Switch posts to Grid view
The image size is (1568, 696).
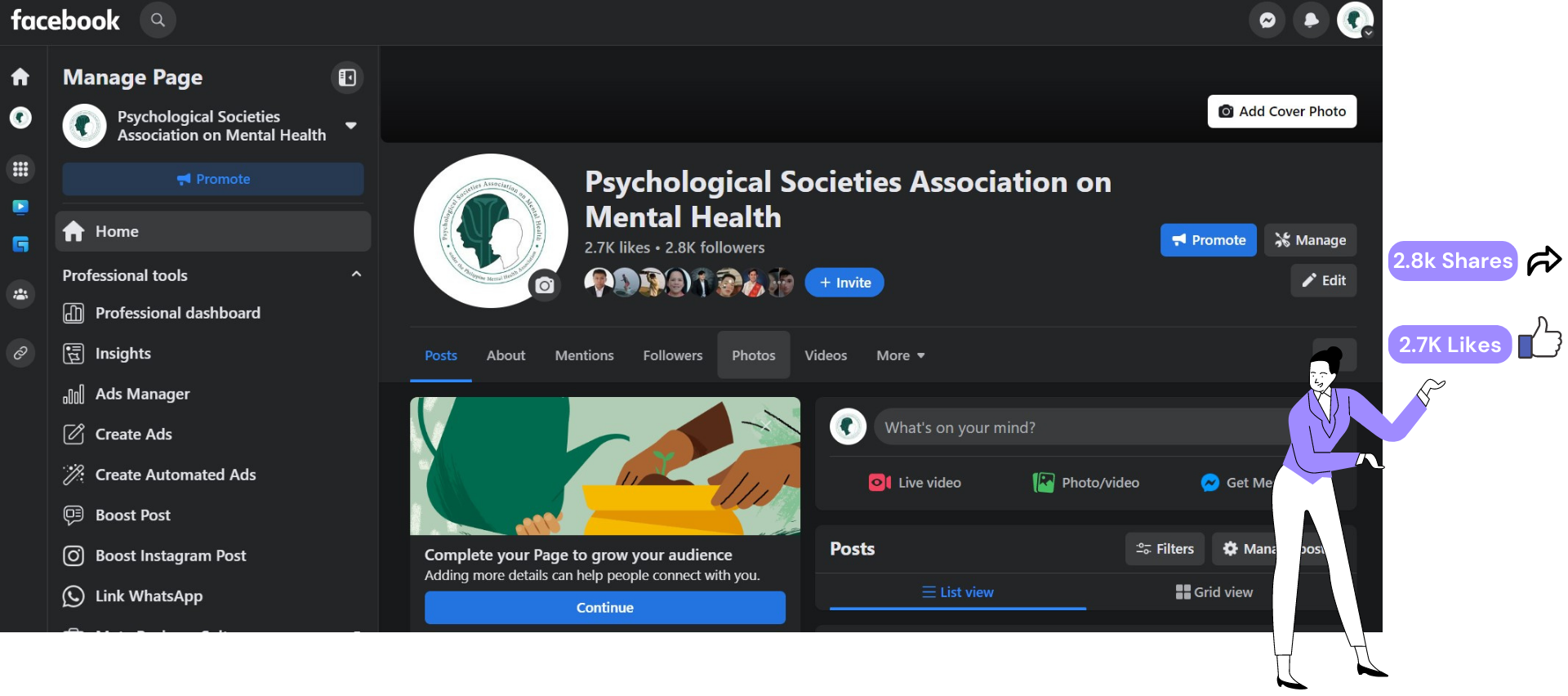click(x=1214, y=592)
